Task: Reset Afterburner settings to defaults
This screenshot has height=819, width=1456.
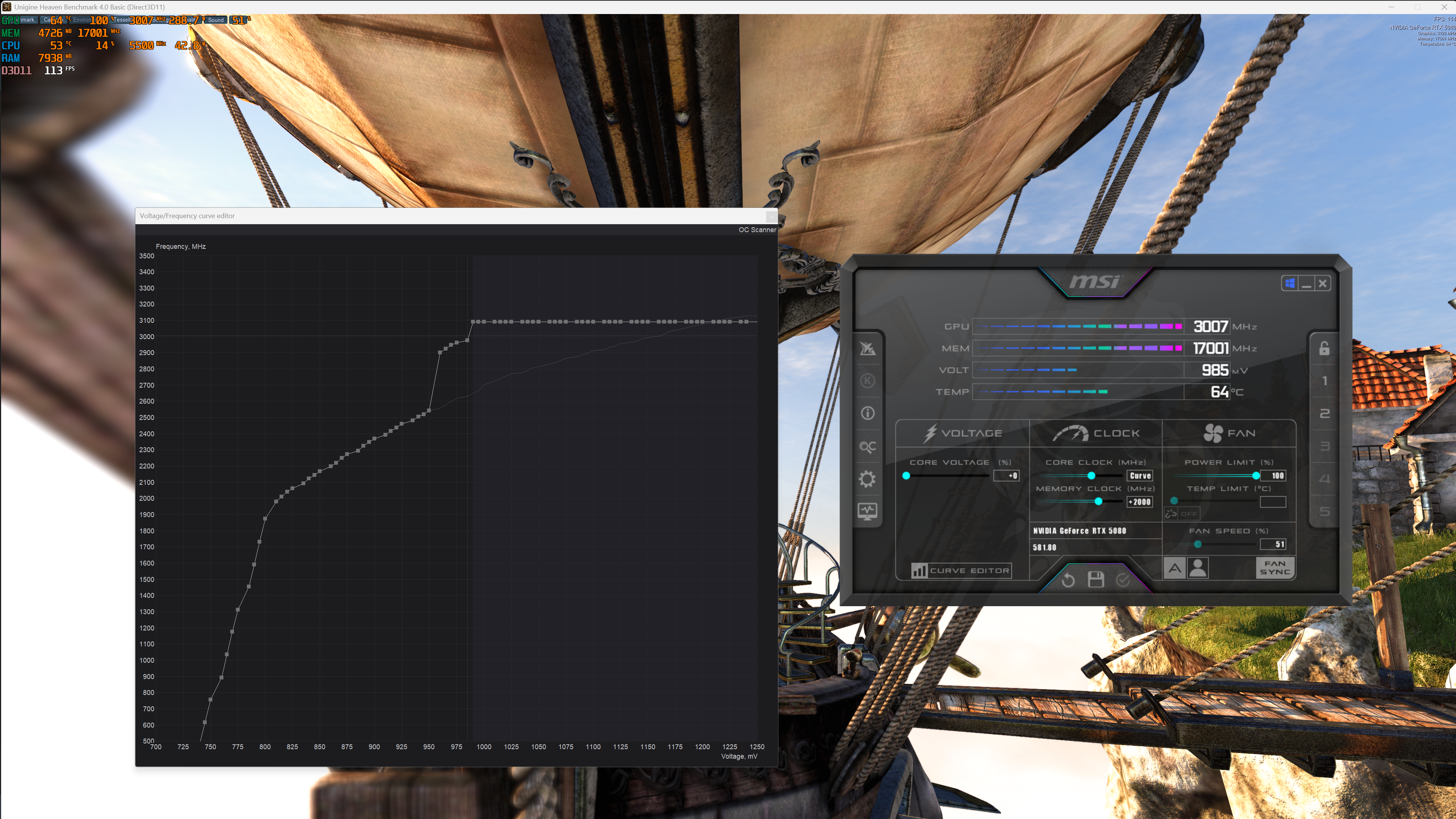Action: pos(1068,580)
